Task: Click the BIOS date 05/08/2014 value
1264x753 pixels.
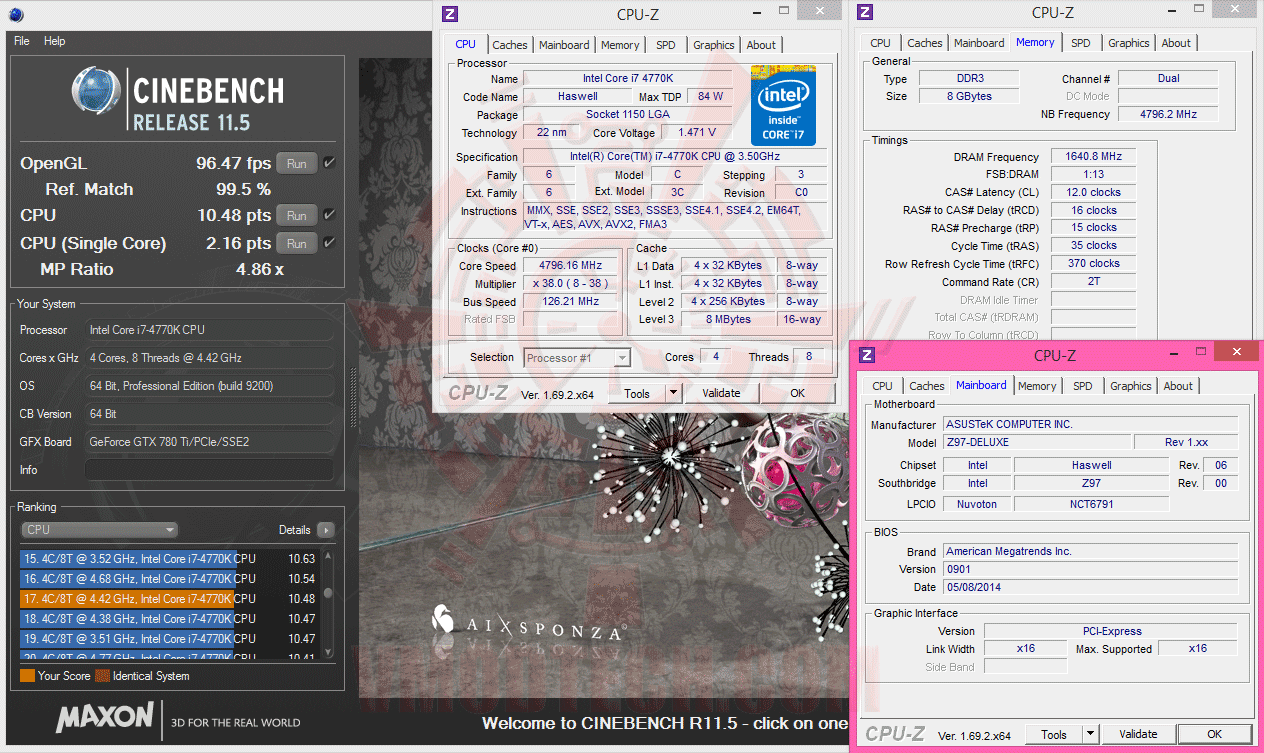Action: (1090, 587)
